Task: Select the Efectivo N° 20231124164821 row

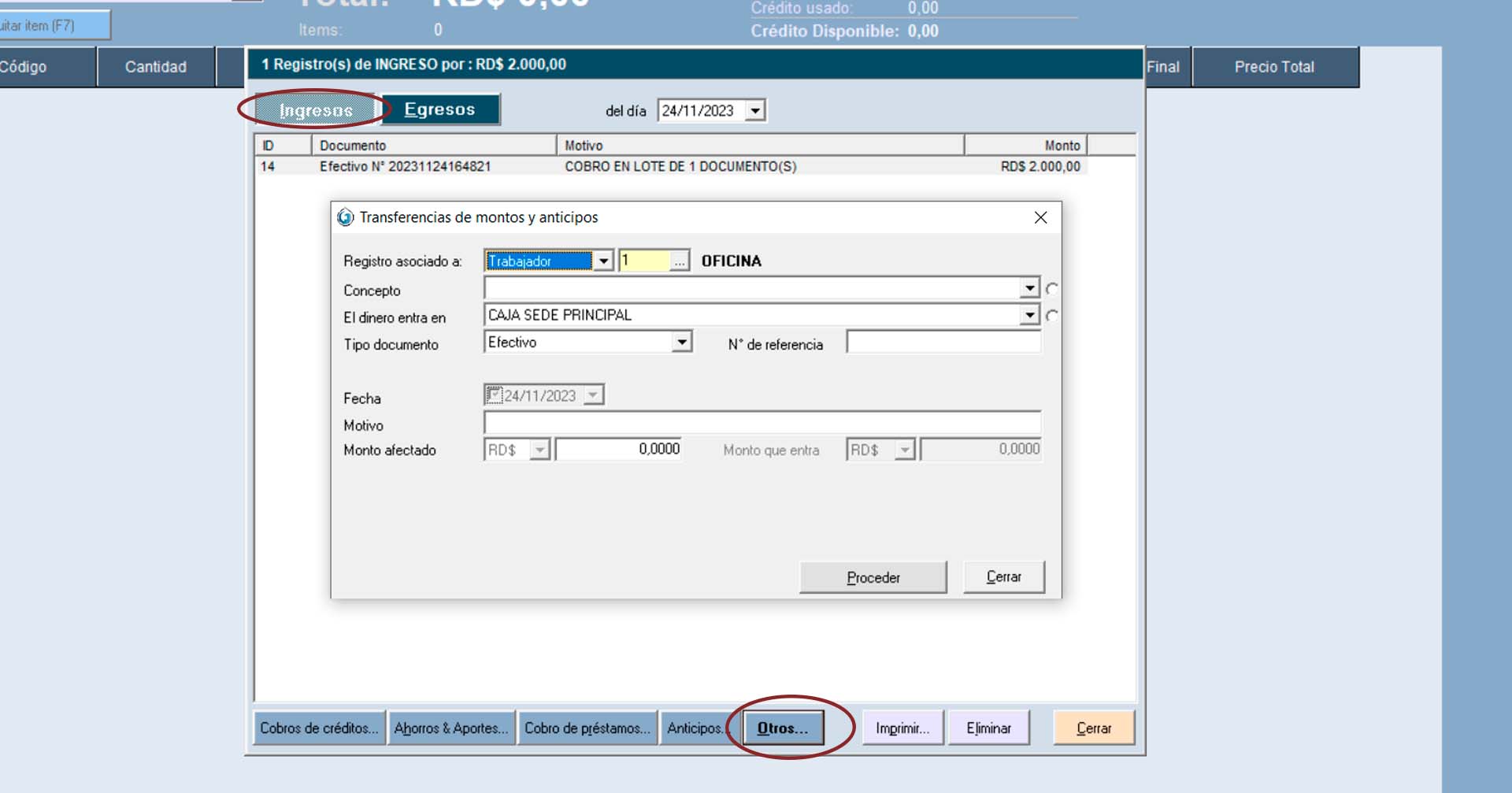Action: 405,166
